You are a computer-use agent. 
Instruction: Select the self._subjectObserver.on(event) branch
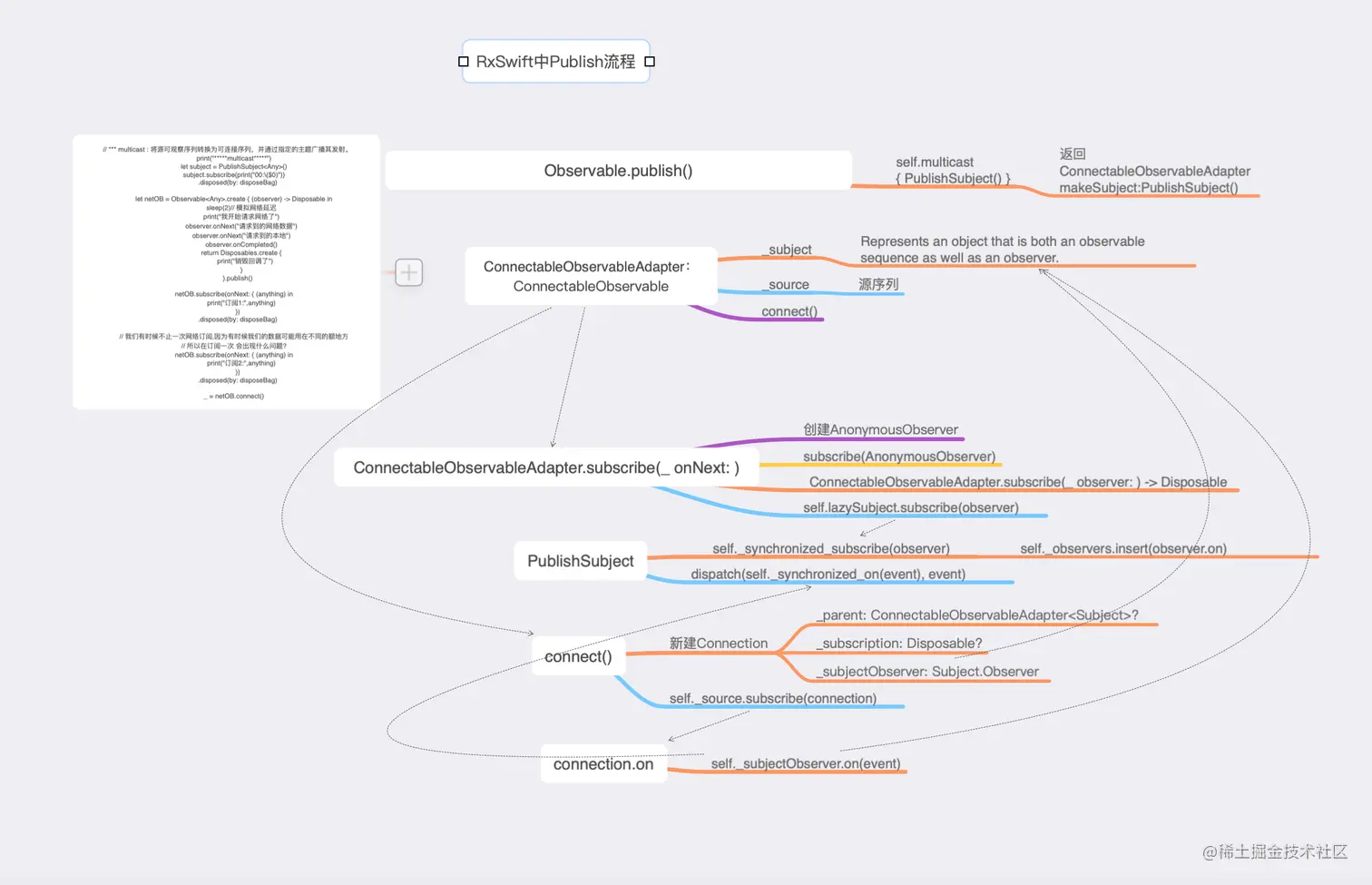pyautogui.click(x=806, y=763)
